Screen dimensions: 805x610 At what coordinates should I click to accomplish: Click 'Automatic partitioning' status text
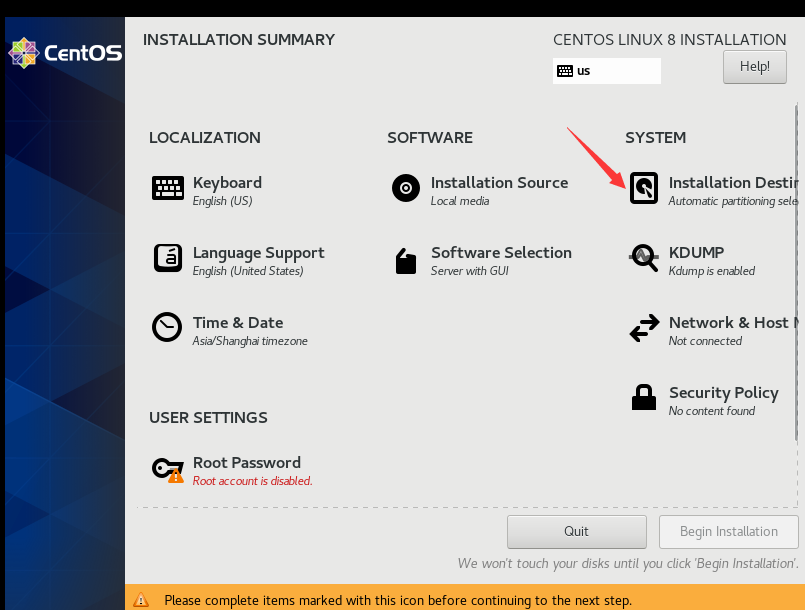pyautogui.click(x=733, y=201)
